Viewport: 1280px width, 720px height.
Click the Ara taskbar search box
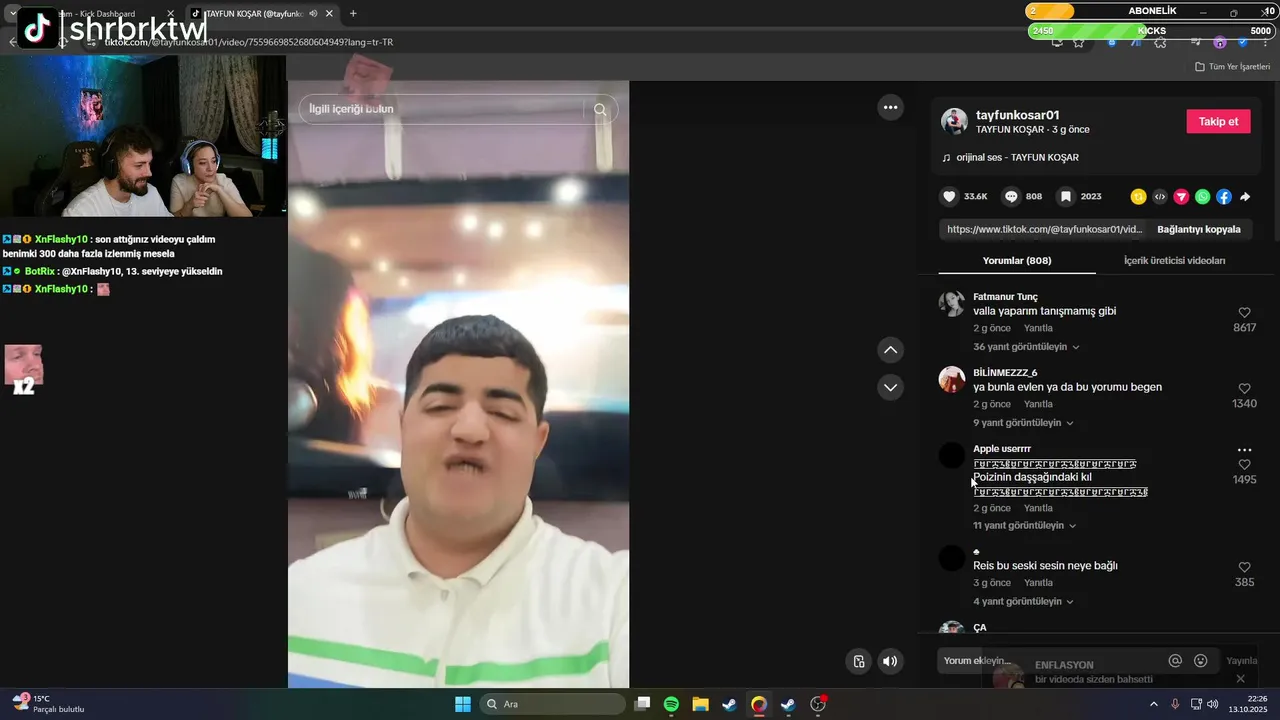(553, 704)
